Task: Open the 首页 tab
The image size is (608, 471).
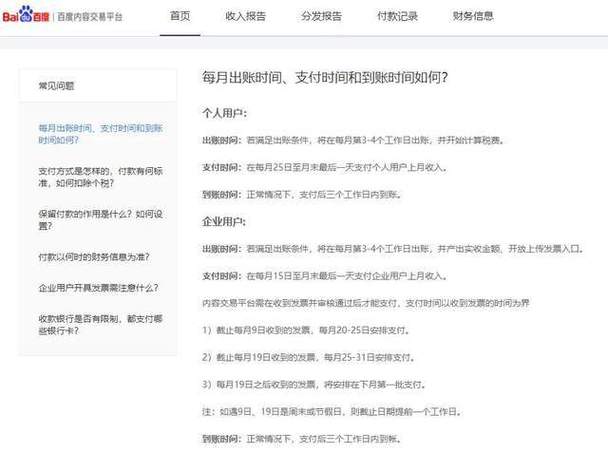Action: [x=180, y=16]
